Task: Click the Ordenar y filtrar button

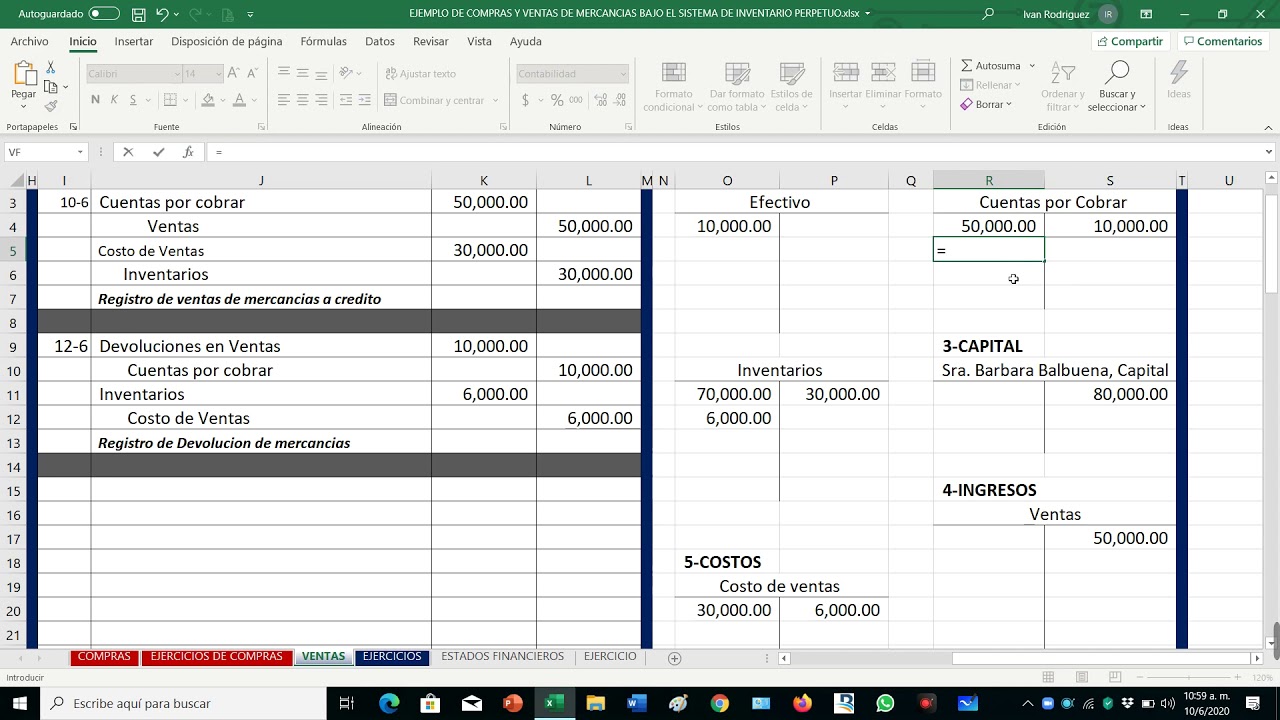Action: 1062,86
